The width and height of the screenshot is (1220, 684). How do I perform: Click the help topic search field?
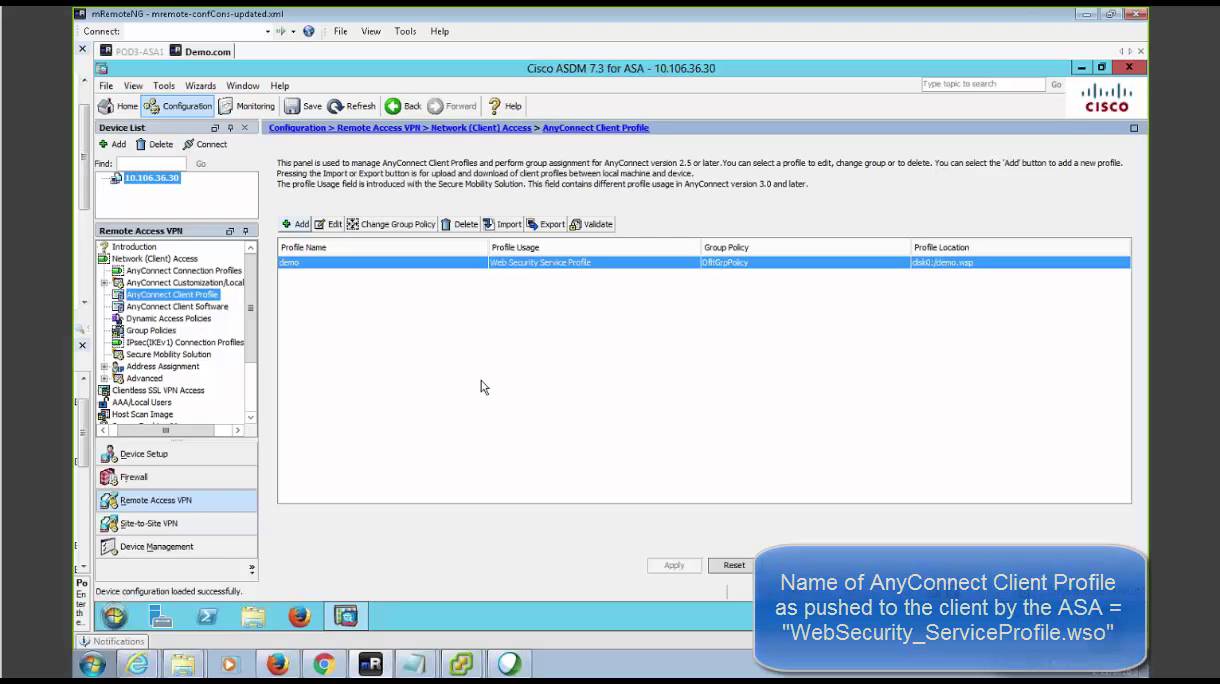tap(983, 85)
